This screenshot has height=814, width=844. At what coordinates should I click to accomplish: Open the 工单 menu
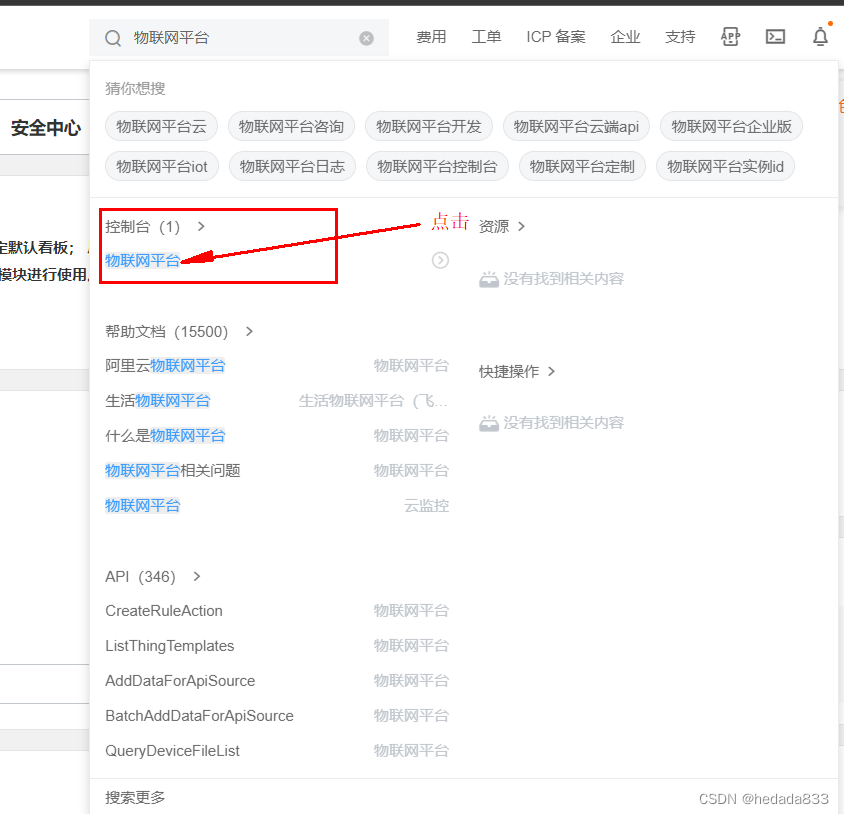click(487, 37)
